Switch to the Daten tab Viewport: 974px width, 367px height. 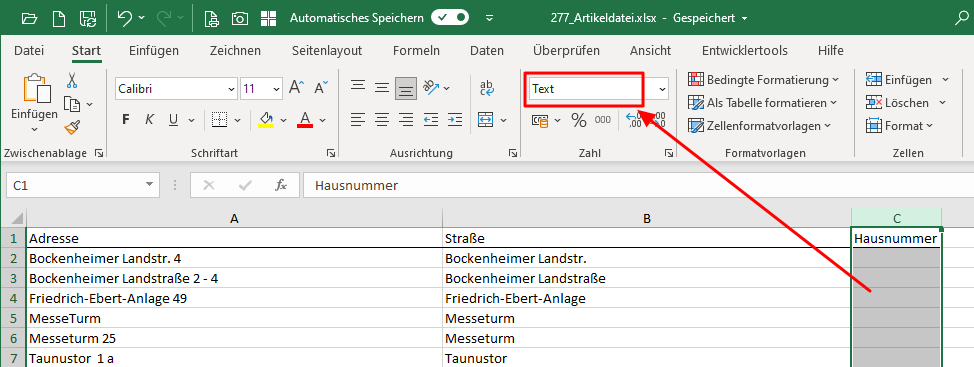(486, 50)
